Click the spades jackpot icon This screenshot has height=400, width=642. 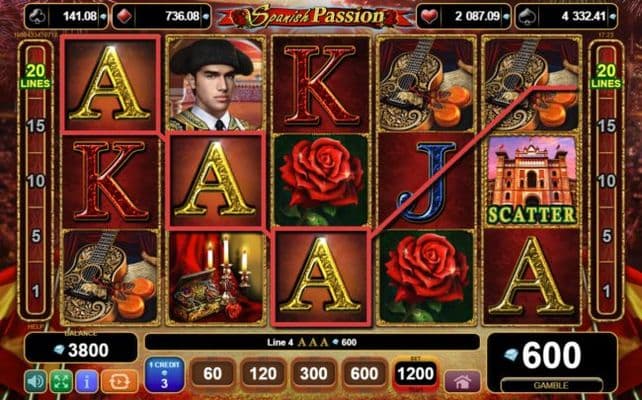pos(528,16)
